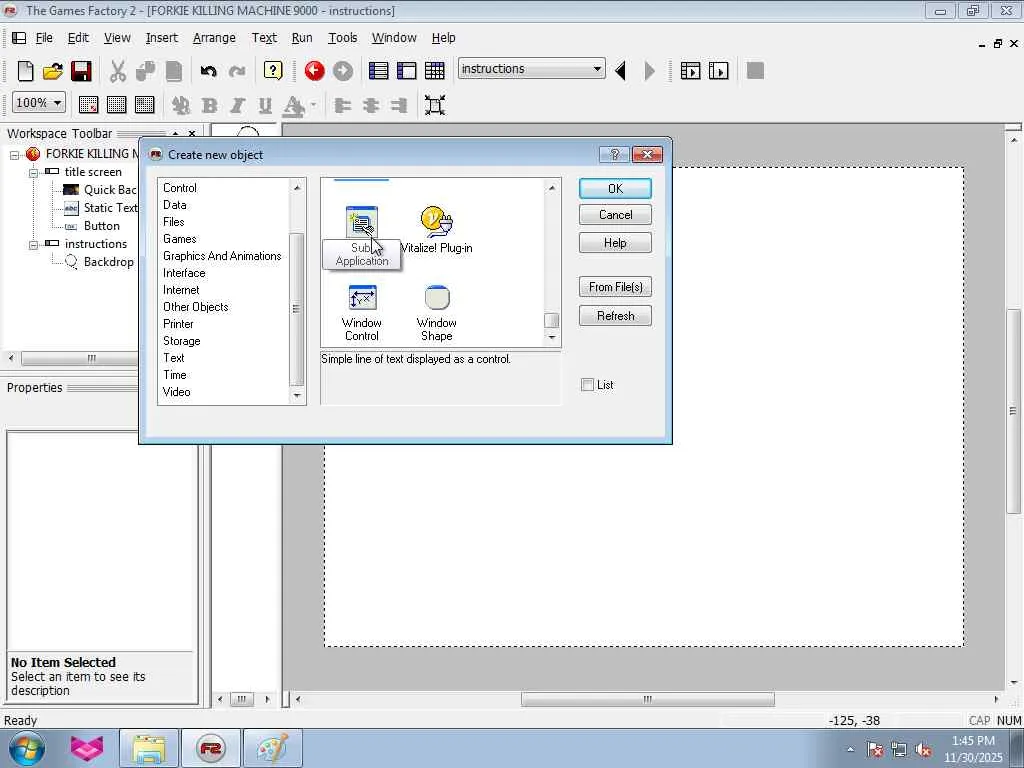This screenshot has width=1024, height=768.
Task: Click object list scroll down arrow
Action: [552, 337]
